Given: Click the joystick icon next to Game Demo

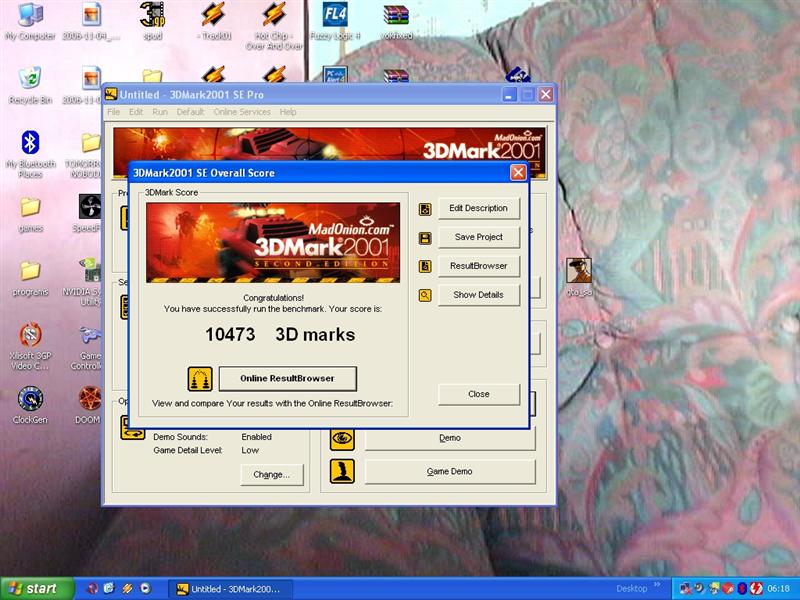Looking at the screenshot, I should pos(342,471).
